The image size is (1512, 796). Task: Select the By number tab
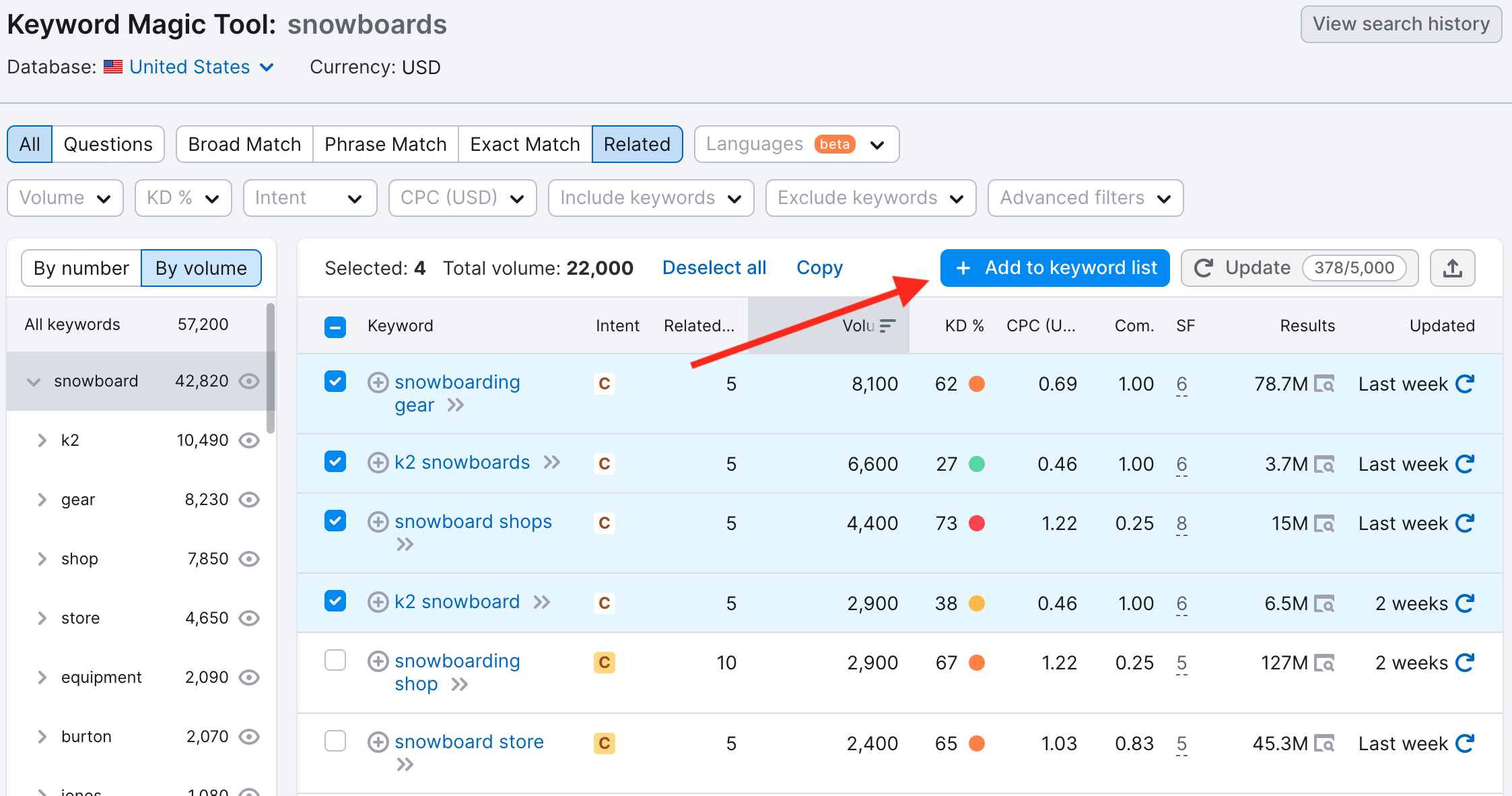click(x=81, y=268)
